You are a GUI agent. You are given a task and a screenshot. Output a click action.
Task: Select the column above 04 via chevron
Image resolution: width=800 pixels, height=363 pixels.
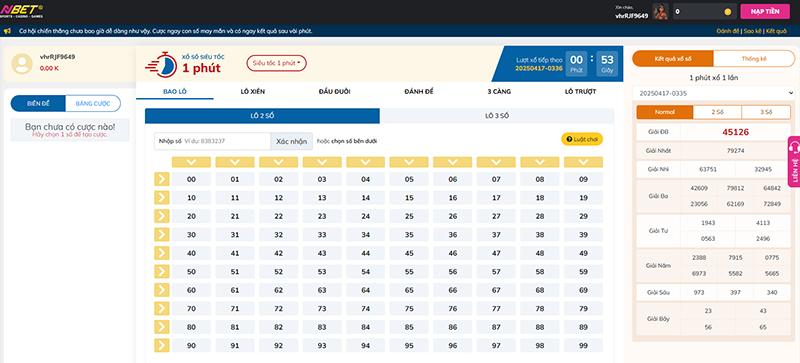366,162
